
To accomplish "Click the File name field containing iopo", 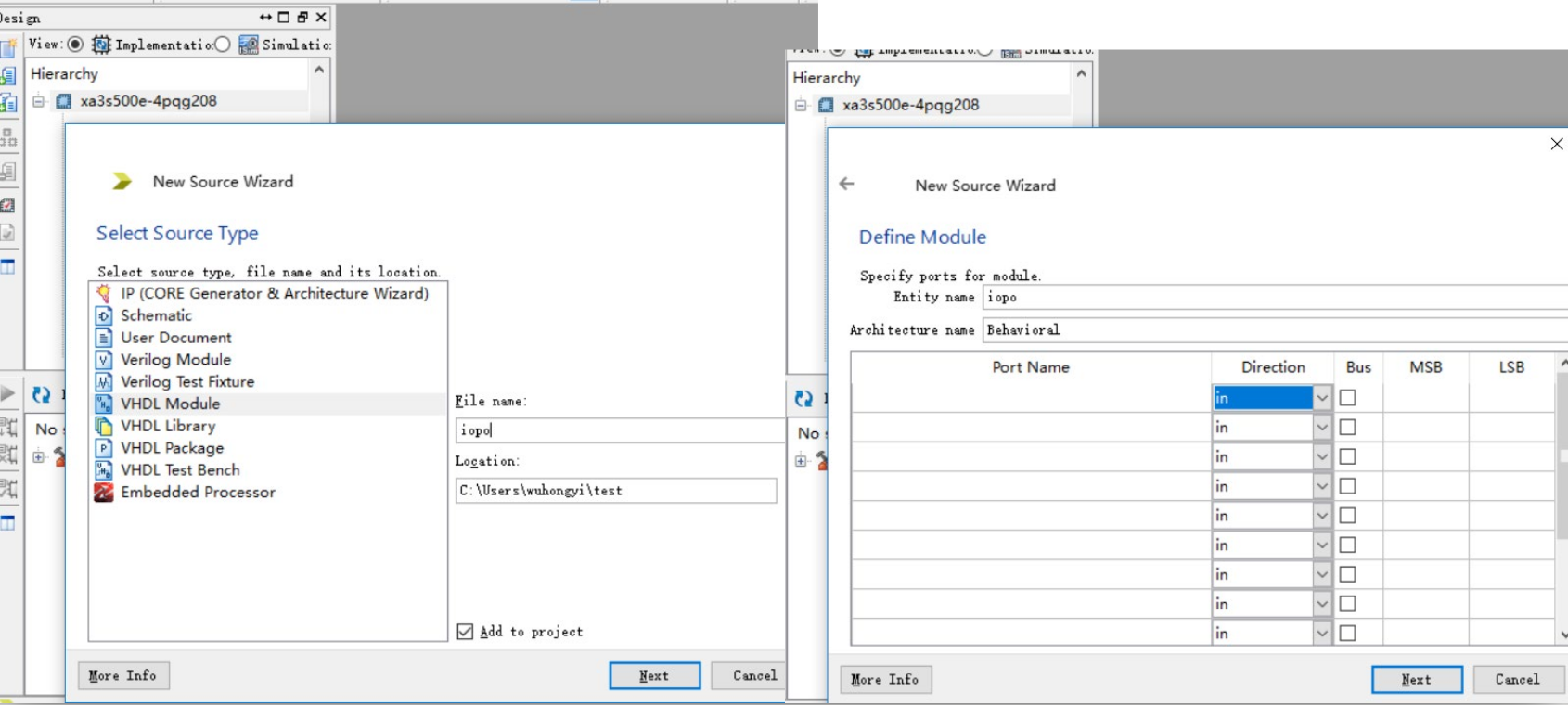I will 620,430.
